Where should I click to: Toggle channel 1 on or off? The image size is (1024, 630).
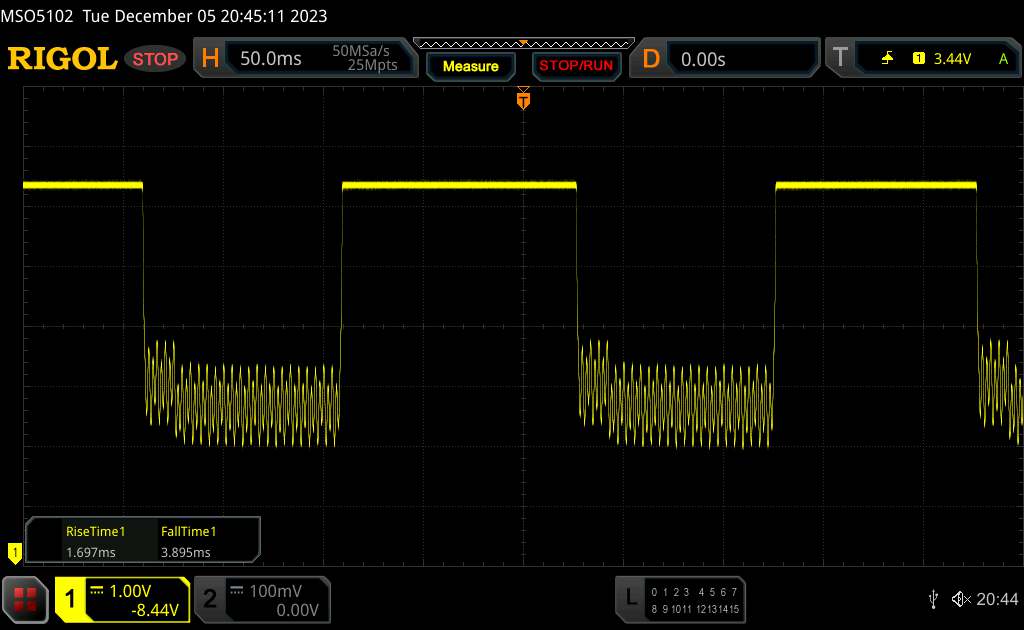[71, 599]
